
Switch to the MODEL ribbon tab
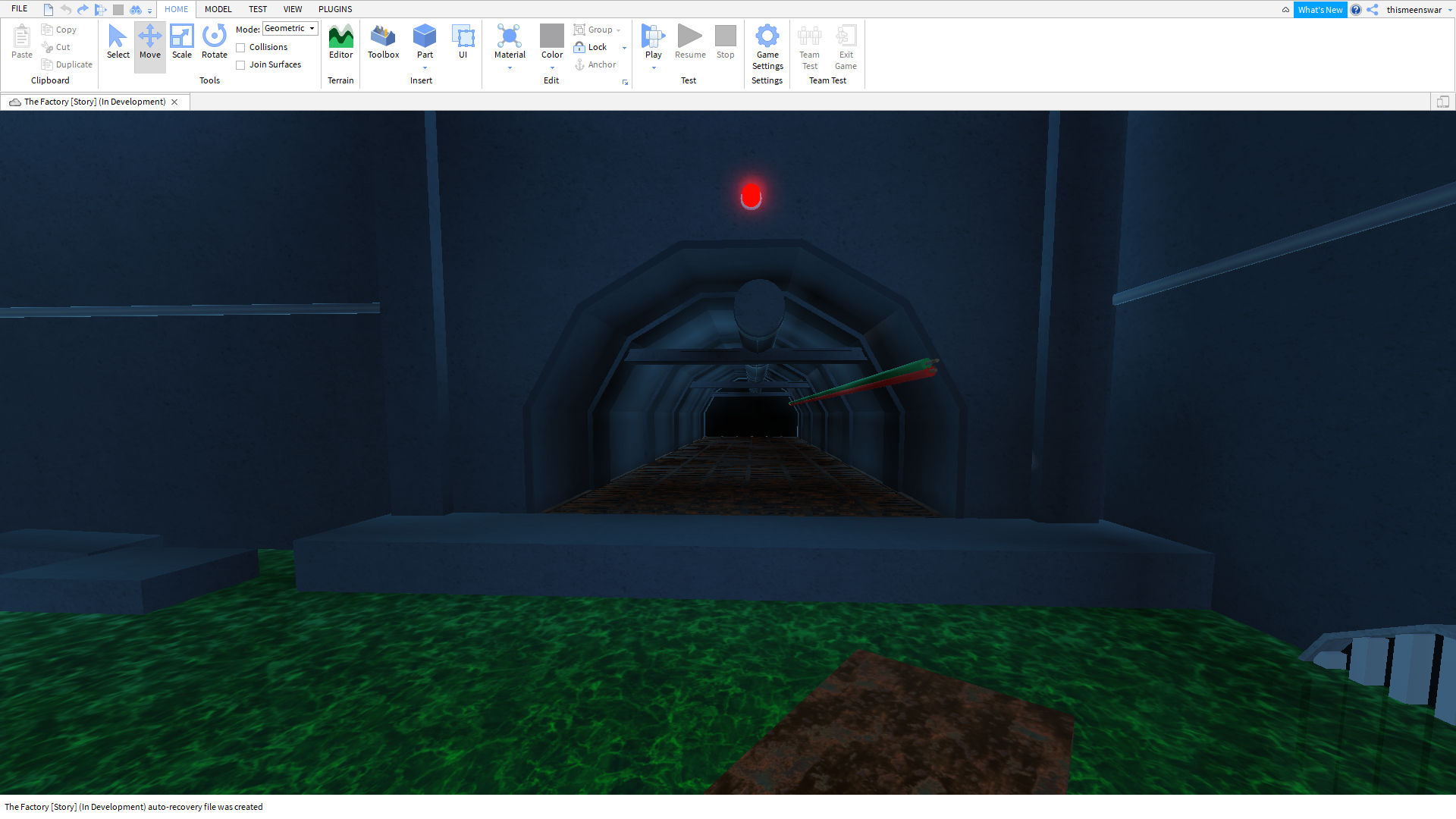coord(218,9)
